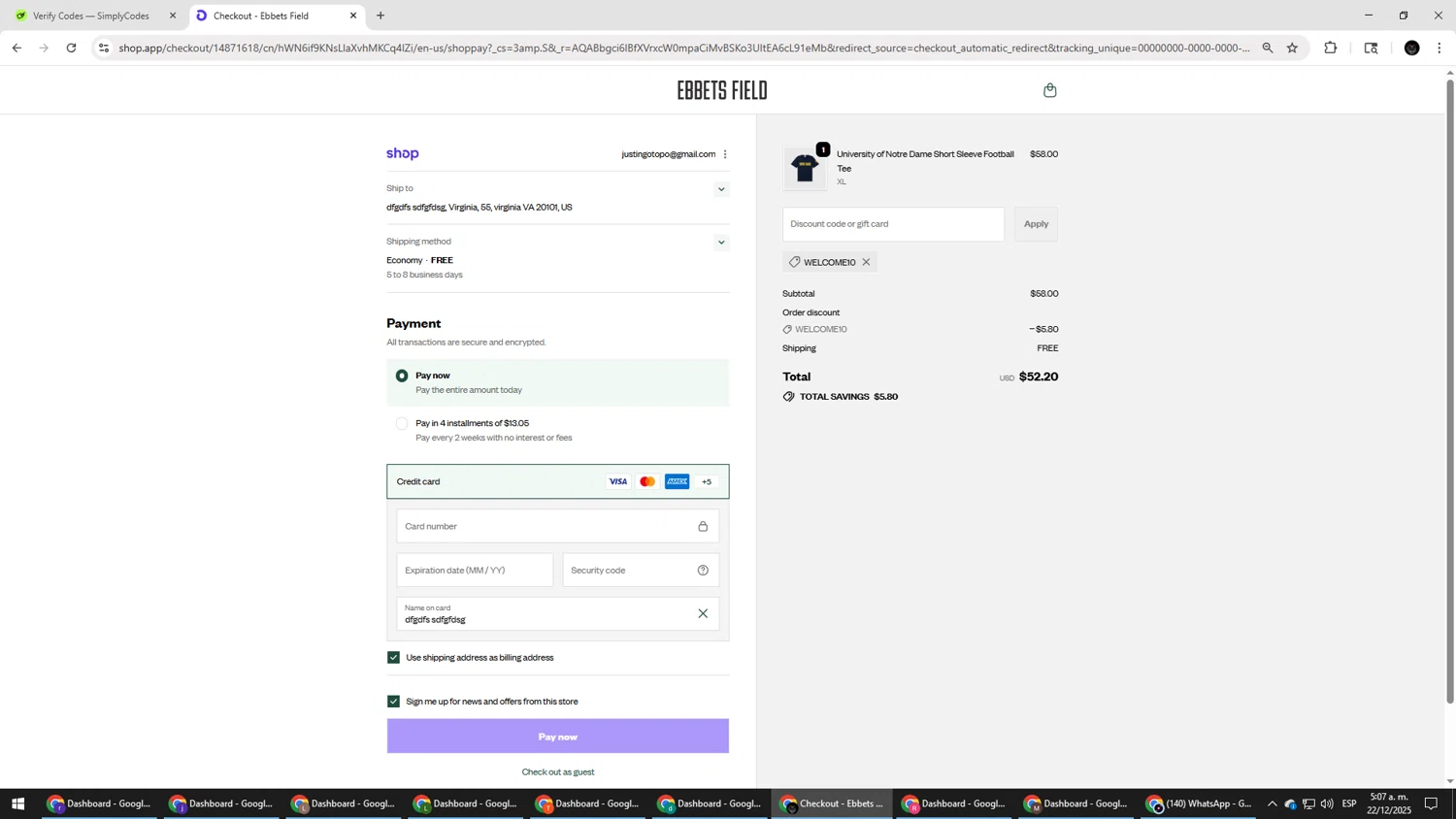Screen dimensions: 1456x819
Task: Open a new browser tab
Action: pos(381,16)
